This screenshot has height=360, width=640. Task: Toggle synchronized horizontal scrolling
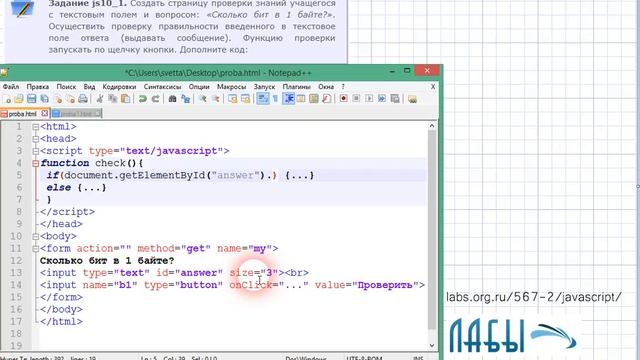click(245, 99)
